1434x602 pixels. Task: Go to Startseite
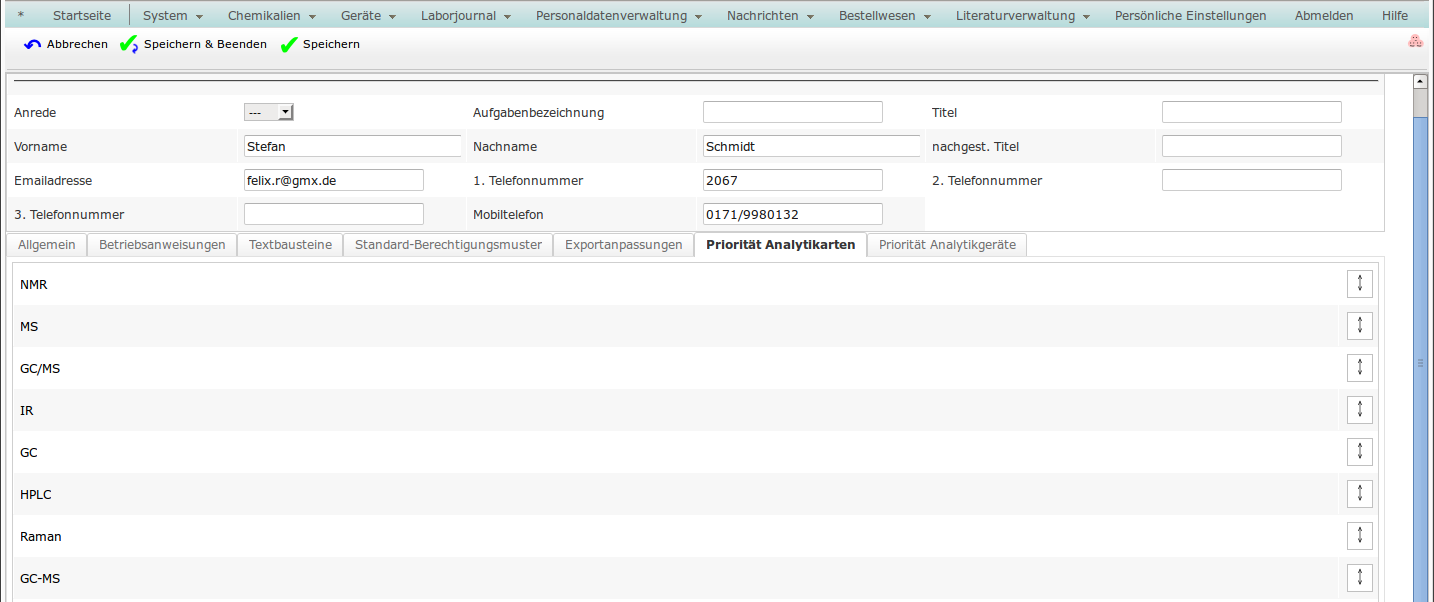(82, 16)
